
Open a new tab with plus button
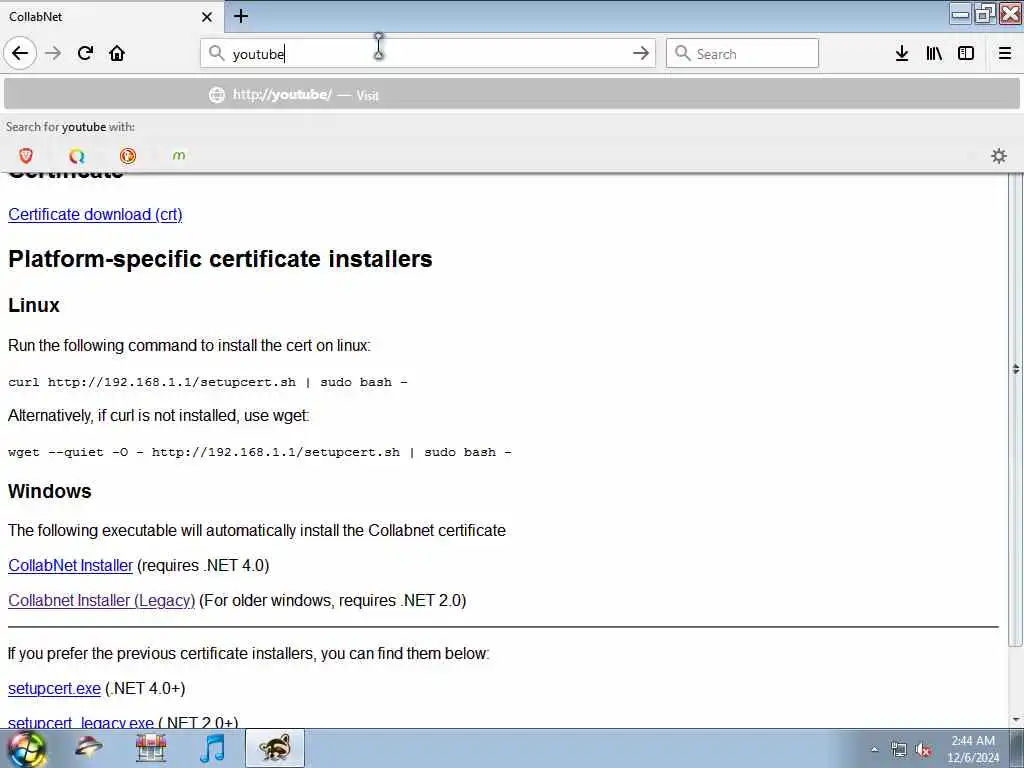pos(241,16)
